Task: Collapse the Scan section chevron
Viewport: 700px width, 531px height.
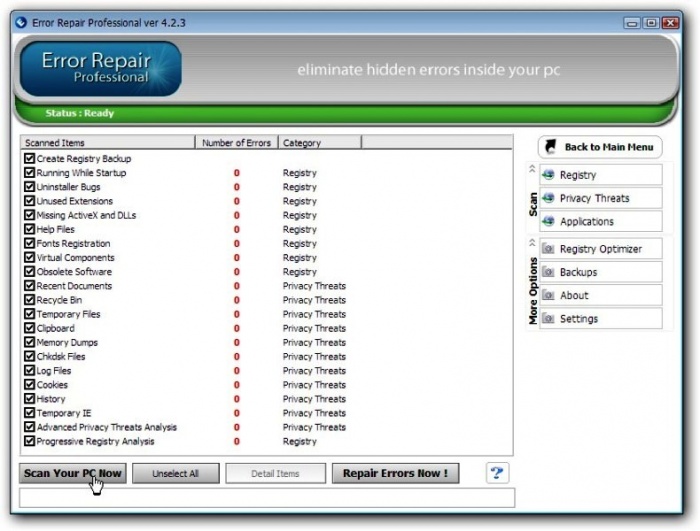Action: [x=532, y=169]
